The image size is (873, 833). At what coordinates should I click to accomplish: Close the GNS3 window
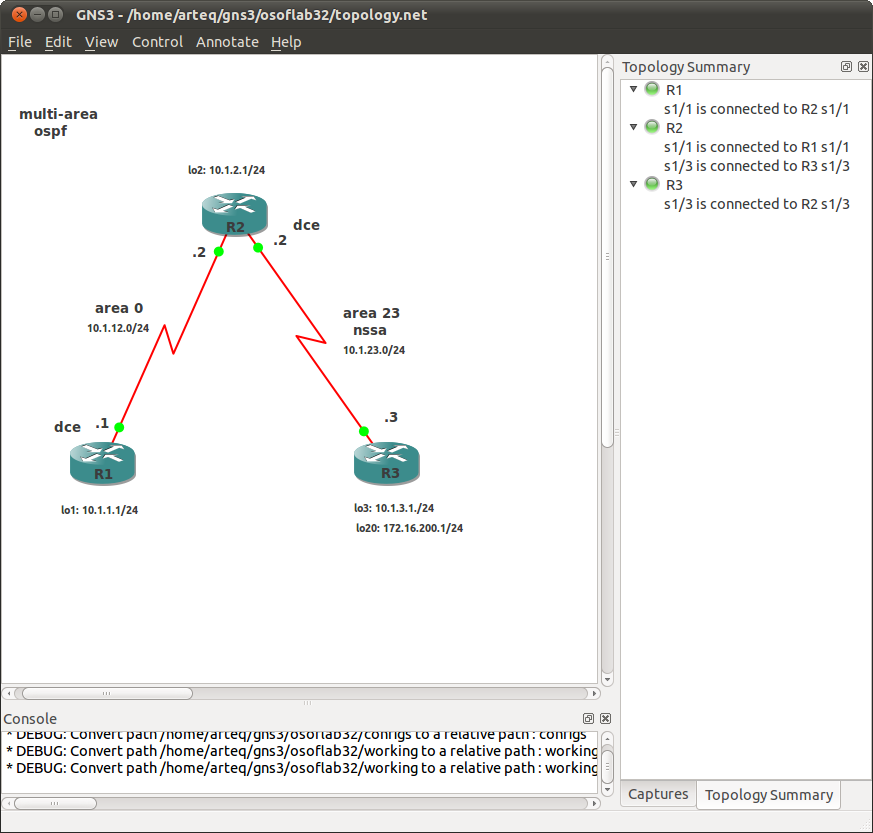(19, 15)
